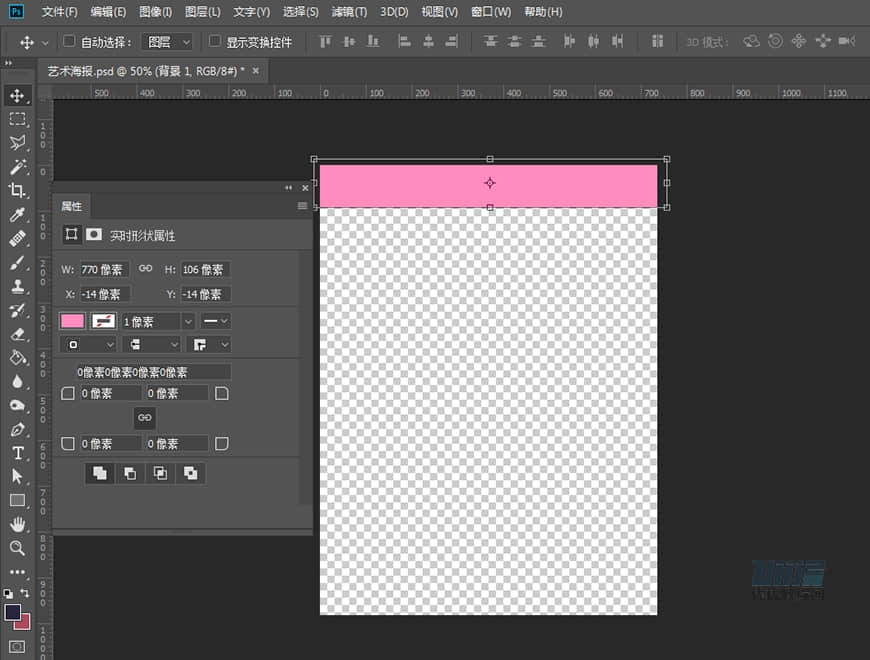Screen dimensions: 870x660
Task: Reset default foreground and background colors
Action: [8, 593]
